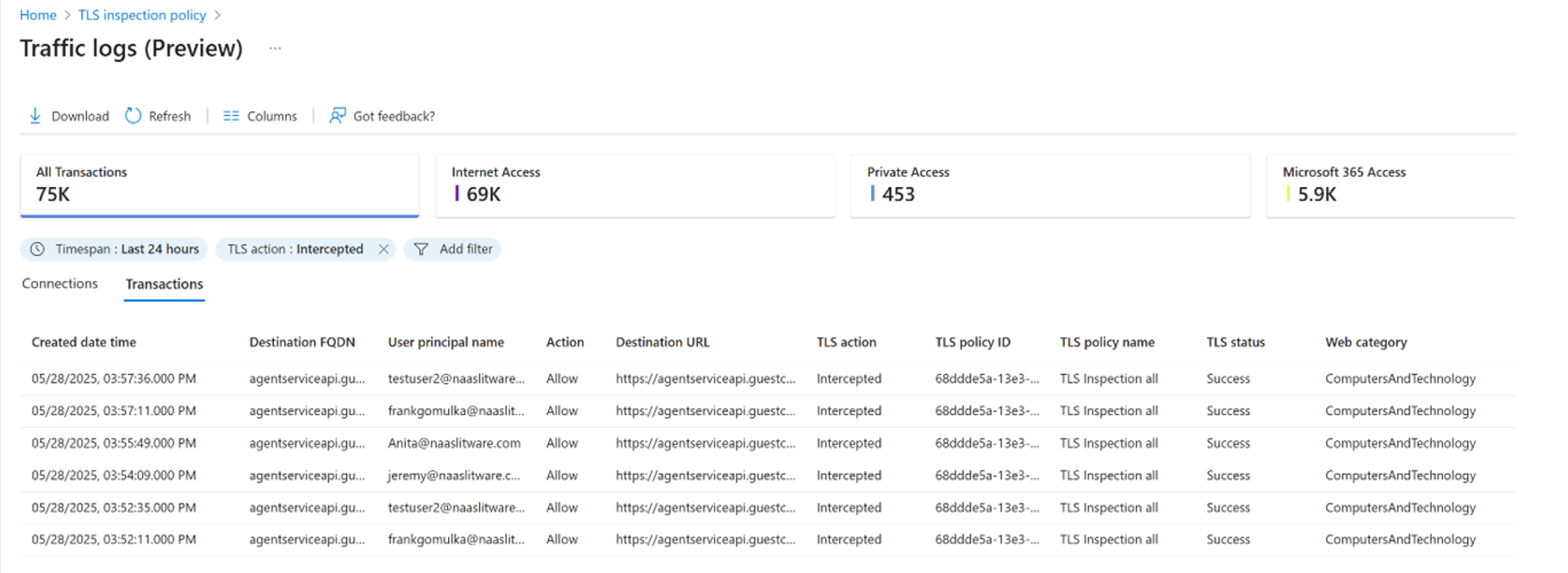
Task: Click frankgomulka cell in 03:57:11 row
Action: click(457, 411)
